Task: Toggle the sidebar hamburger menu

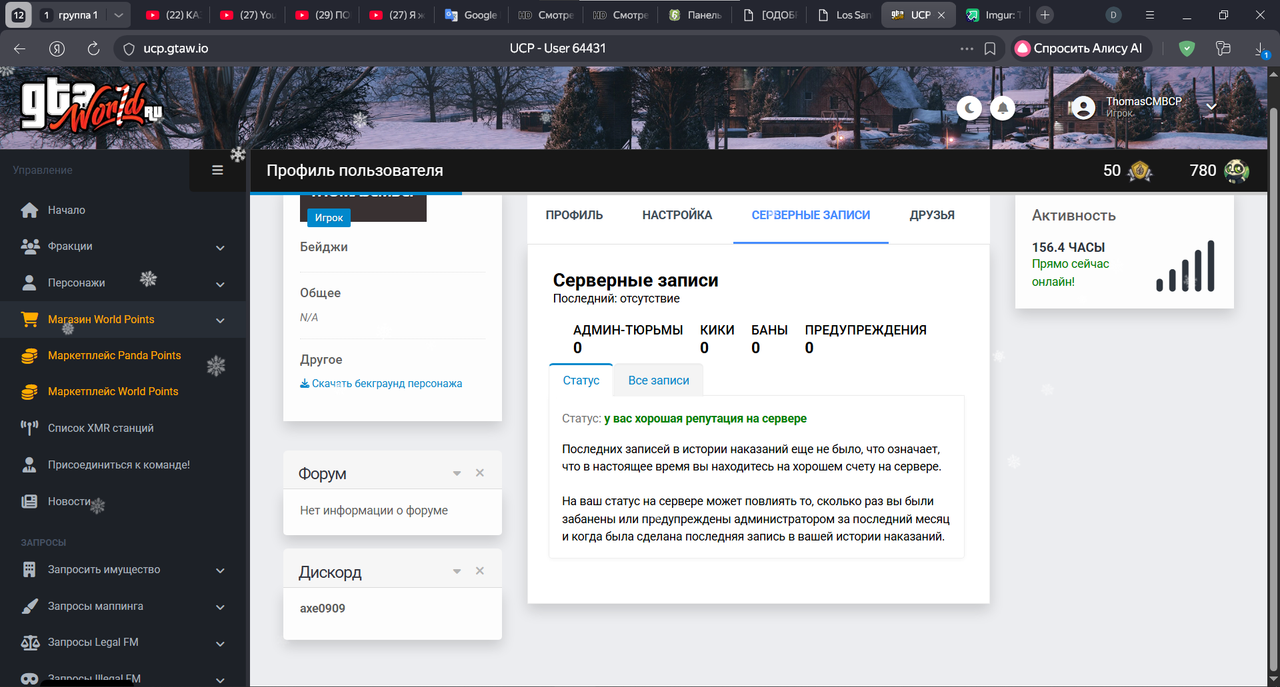Action: 218,170
